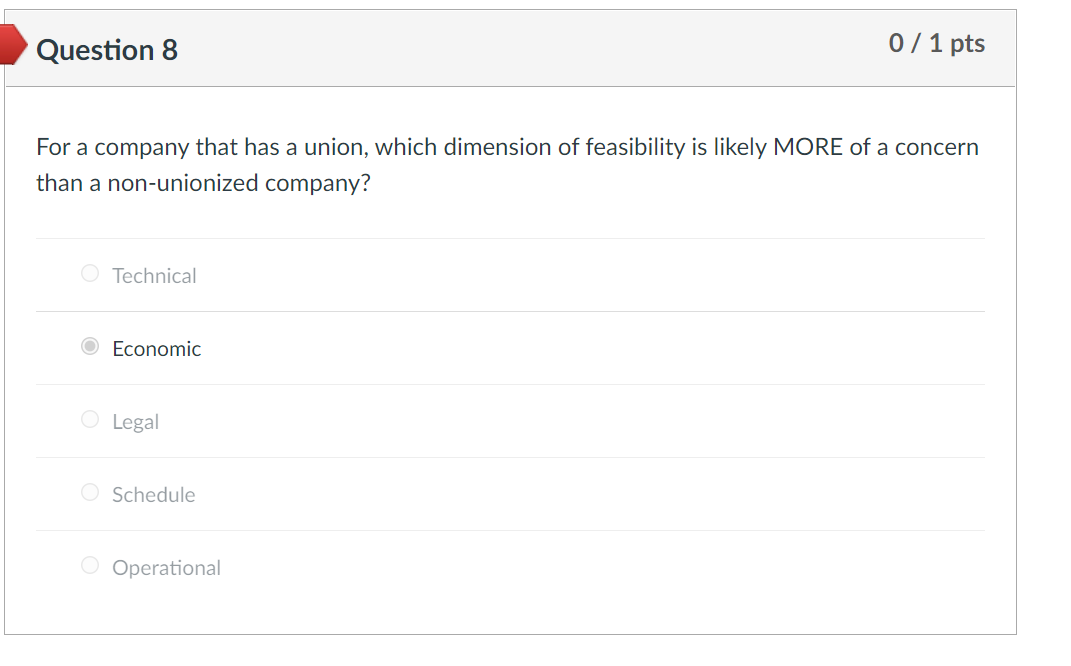Click the question prompt text
This screenshot has height=666, width=1071.
[507, 164]
